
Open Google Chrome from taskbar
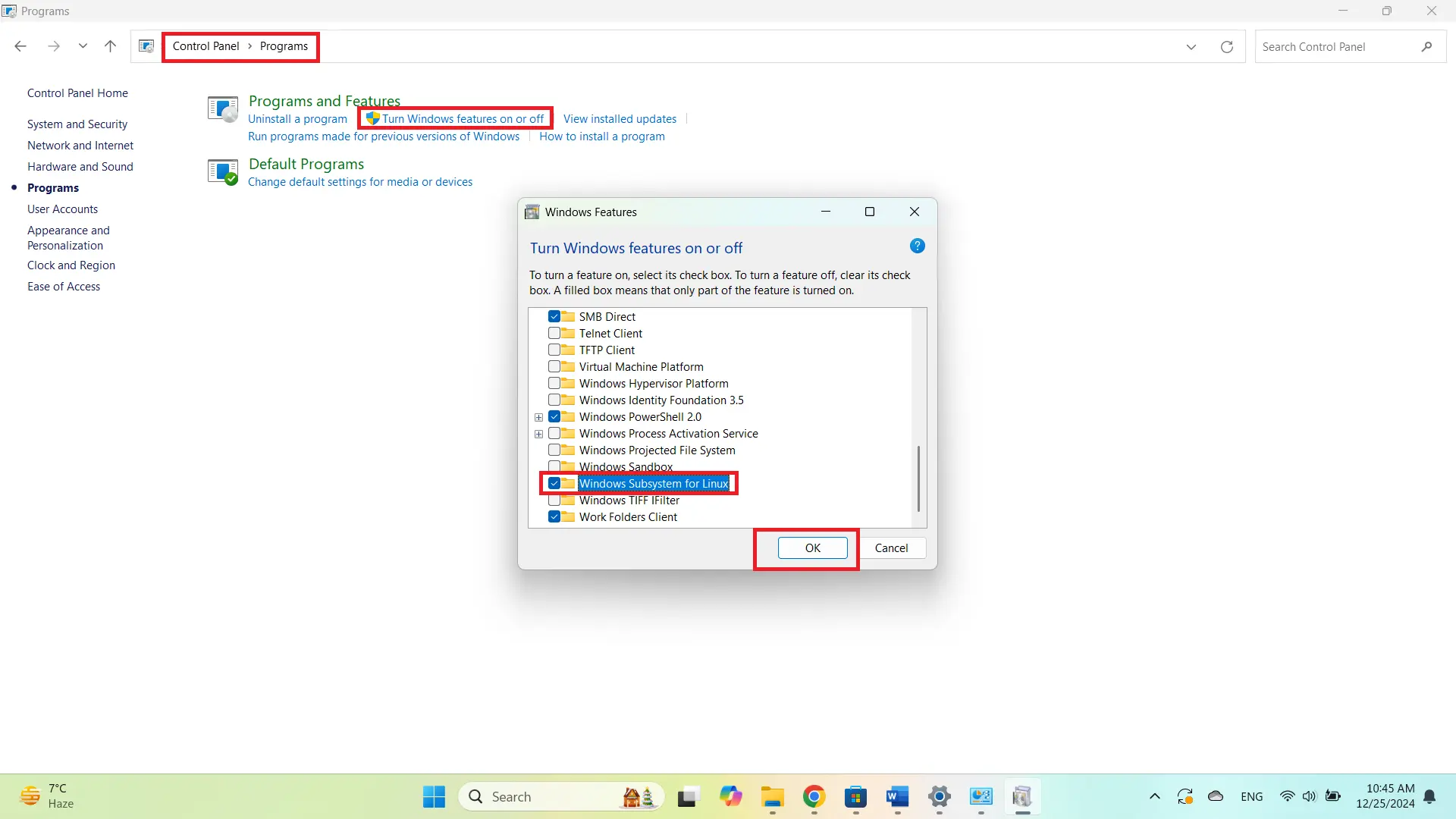(814, 796)
